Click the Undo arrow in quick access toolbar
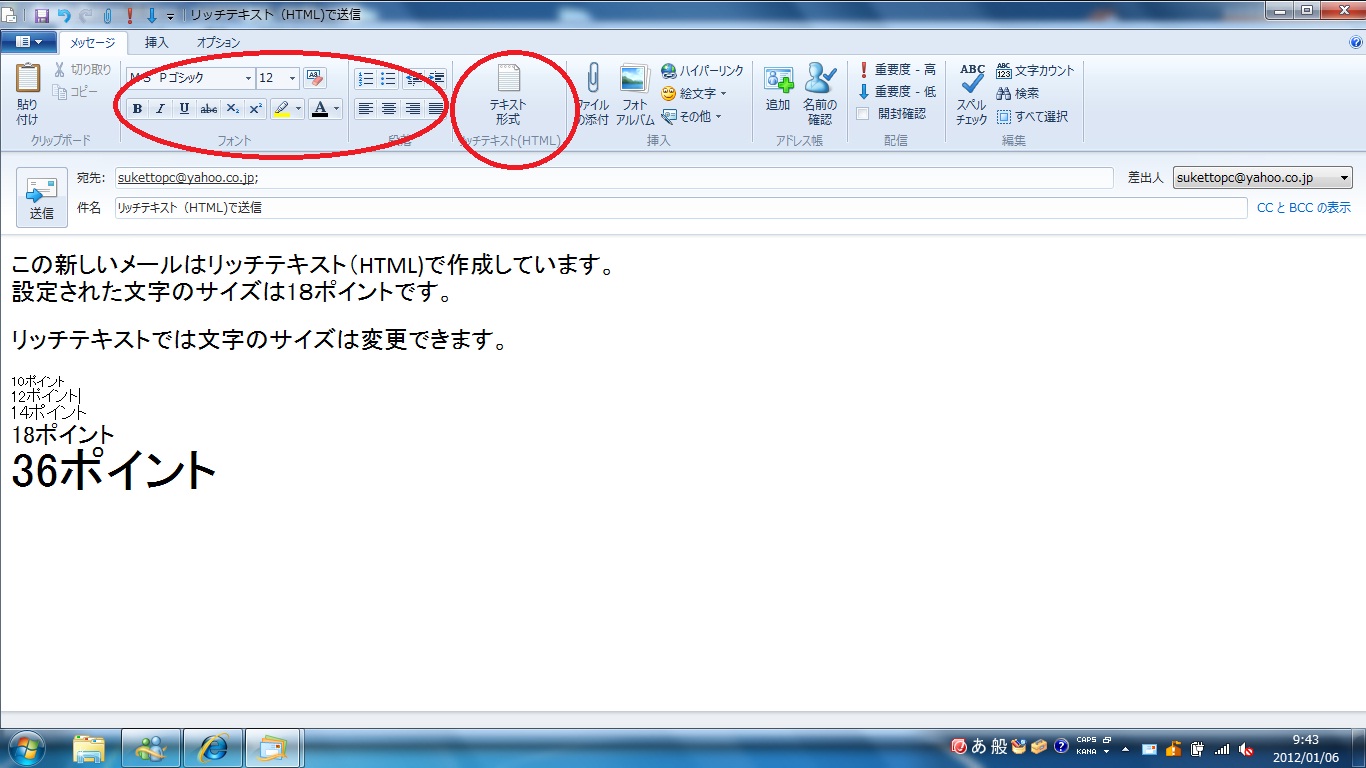The image size is (1366, 768). (x=64, y=15)
